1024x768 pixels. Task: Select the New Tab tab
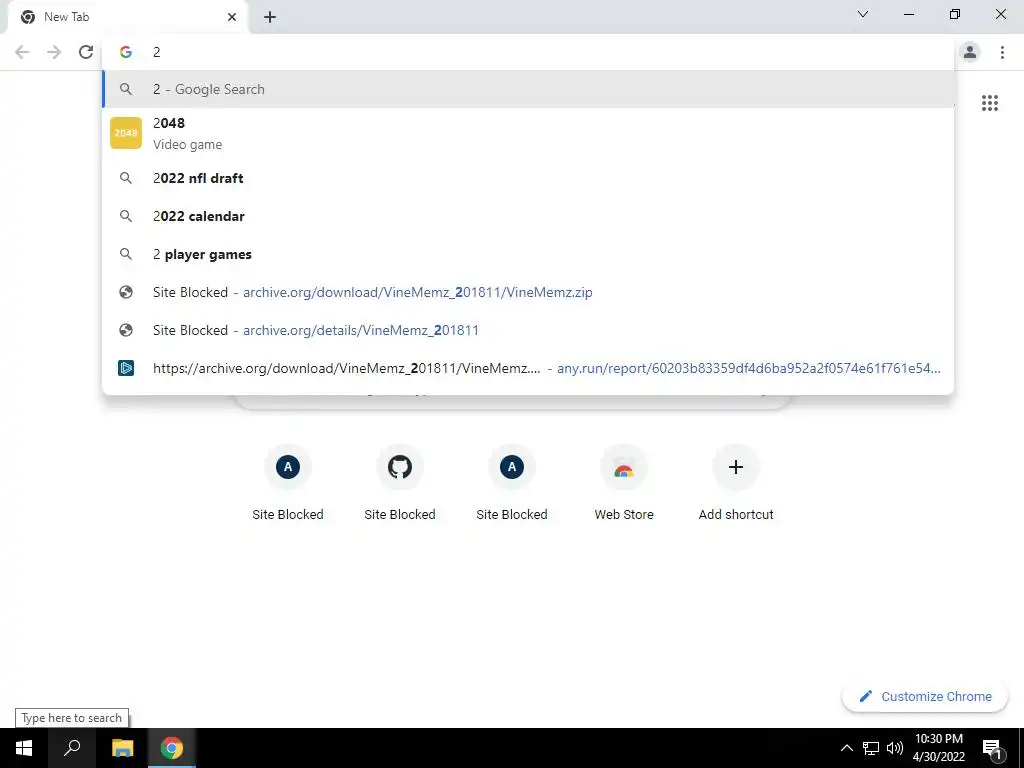(127, 17)
